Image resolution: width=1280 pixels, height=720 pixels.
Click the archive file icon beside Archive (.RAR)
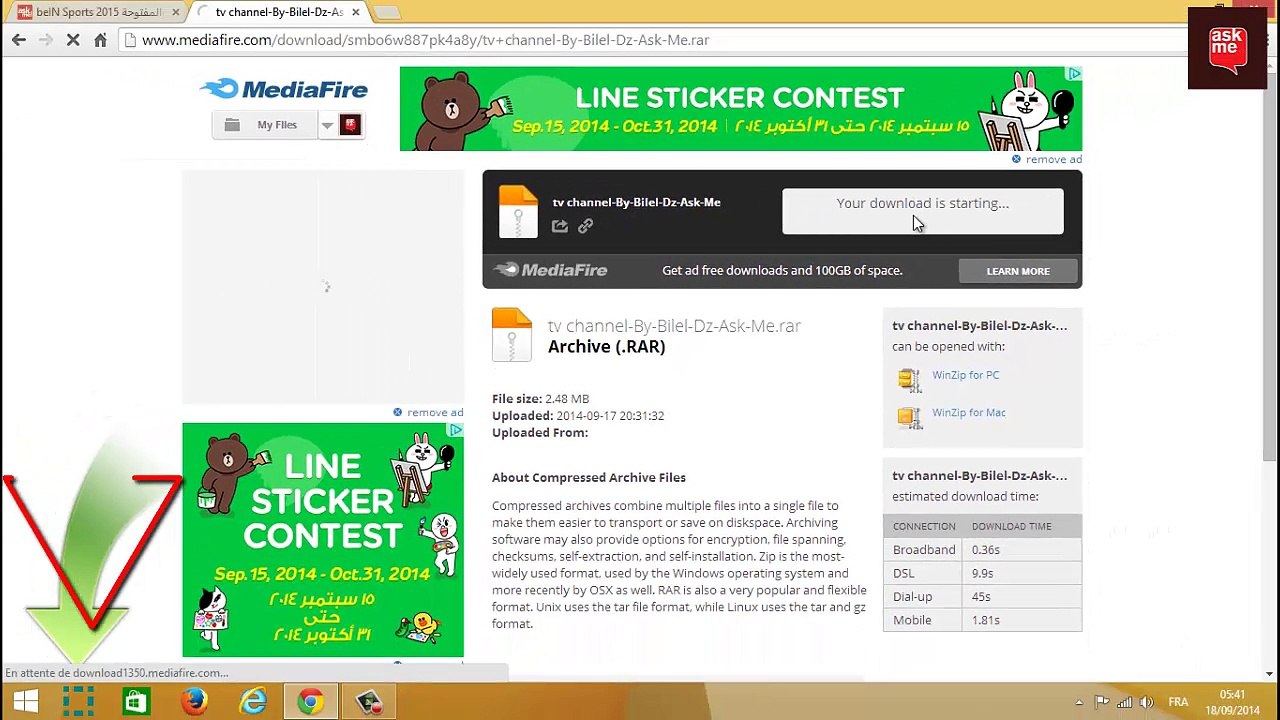(x=512, y=335)
